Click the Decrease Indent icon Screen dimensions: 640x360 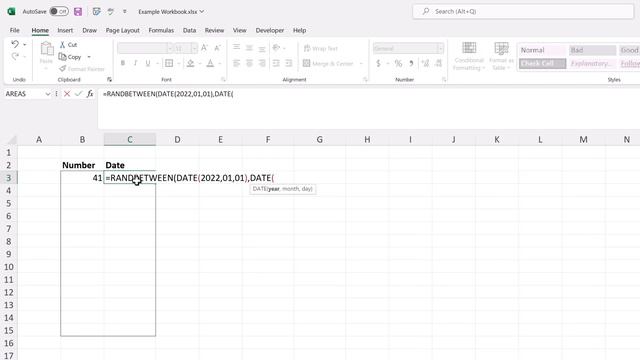(276, 63)
